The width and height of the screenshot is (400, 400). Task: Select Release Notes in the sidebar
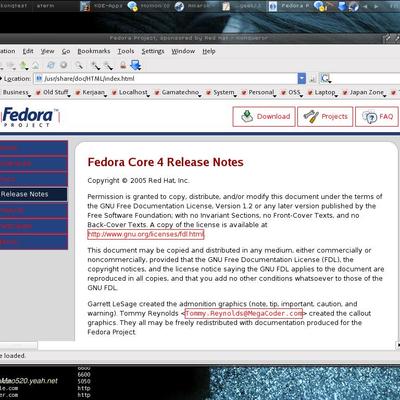[33, 194]
